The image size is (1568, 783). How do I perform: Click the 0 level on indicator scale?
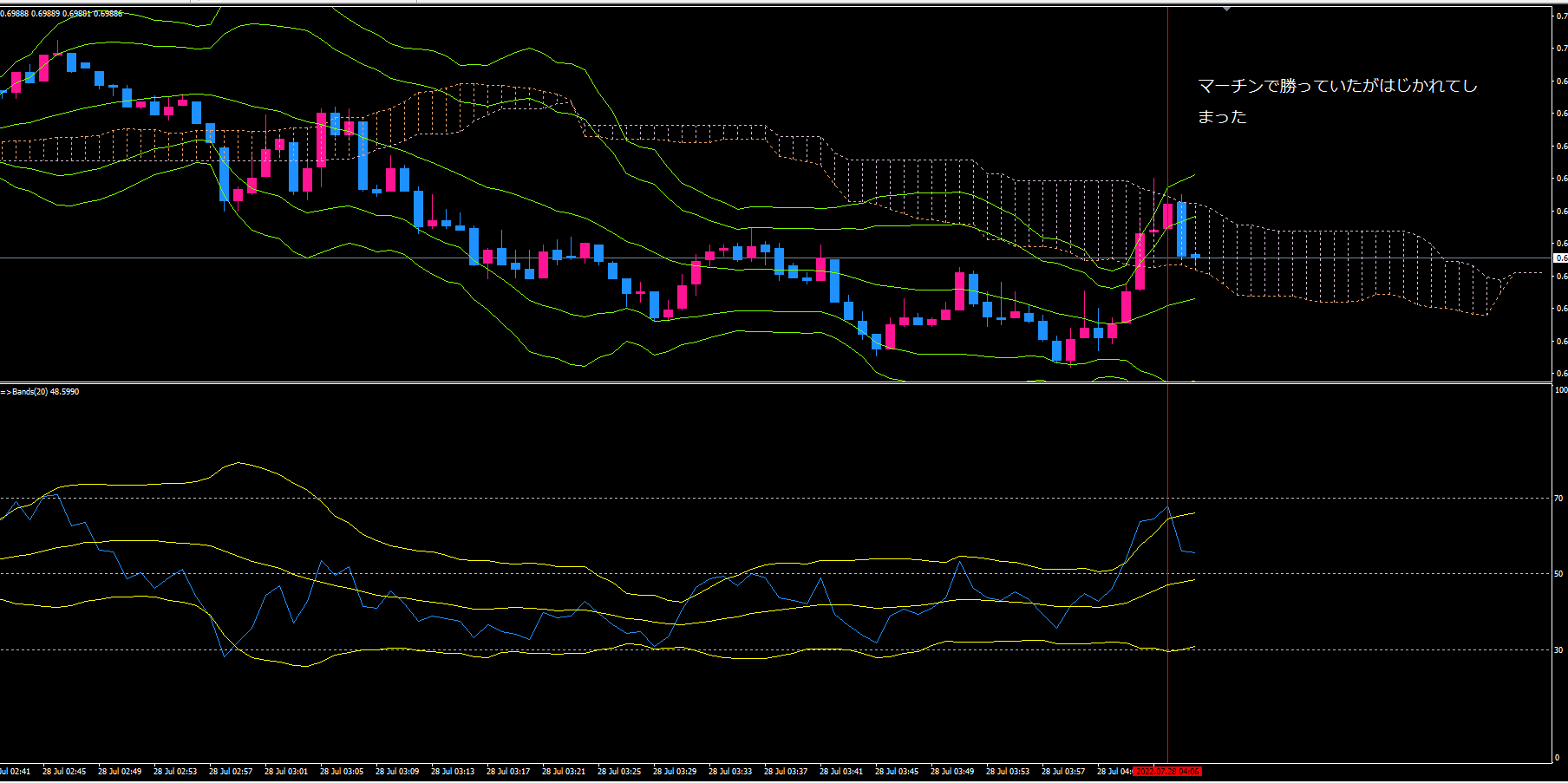coord(1557,758)
